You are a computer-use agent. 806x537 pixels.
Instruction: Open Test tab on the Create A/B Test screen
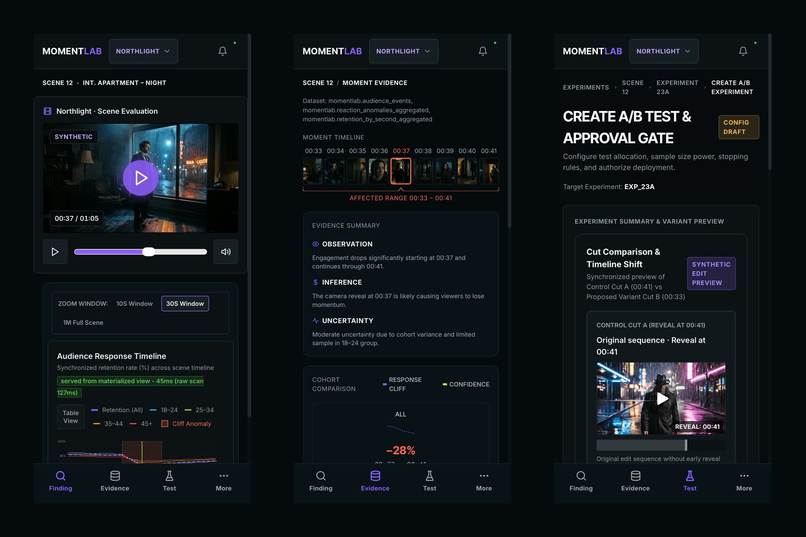tap(690, 481)
